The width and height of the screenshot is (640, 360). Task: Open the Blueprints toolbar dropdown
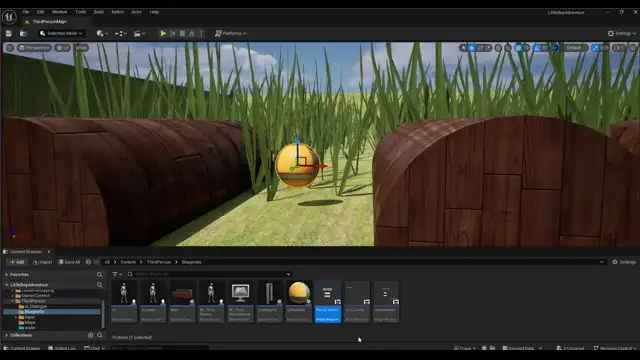pyautogui.click(x=120, y=33)
